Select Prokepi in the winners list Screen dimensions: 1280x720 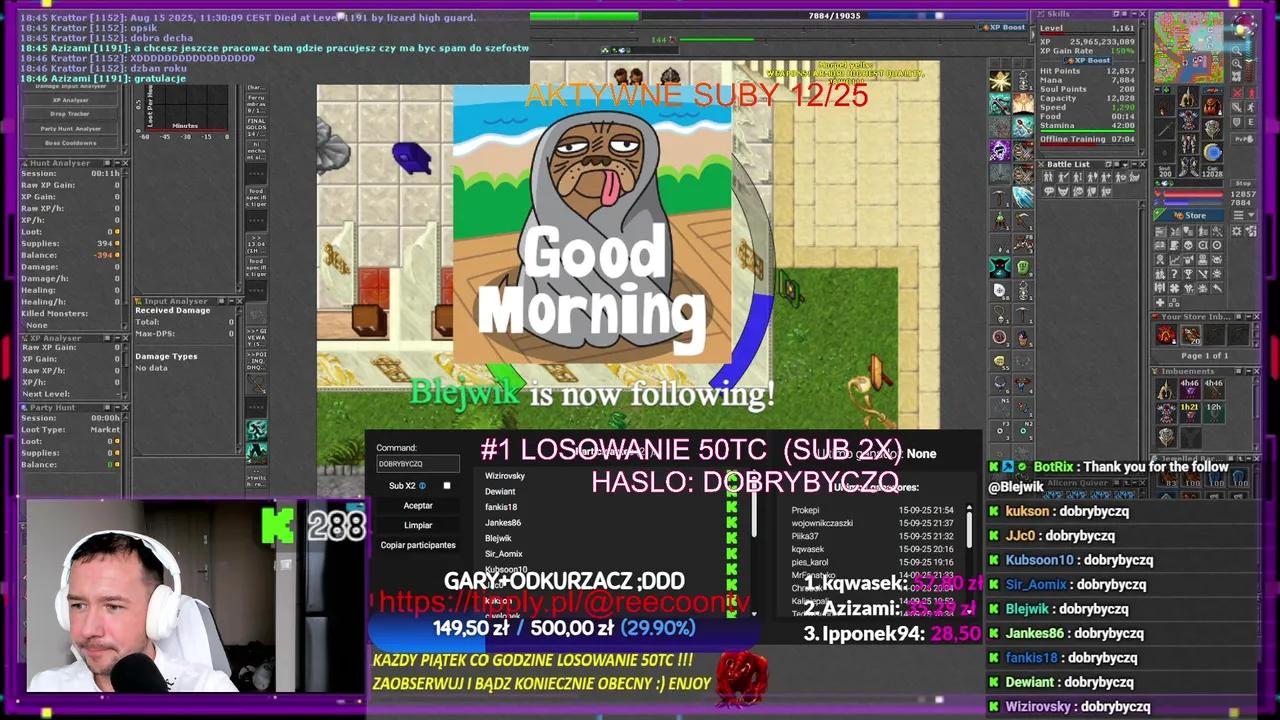805,510
